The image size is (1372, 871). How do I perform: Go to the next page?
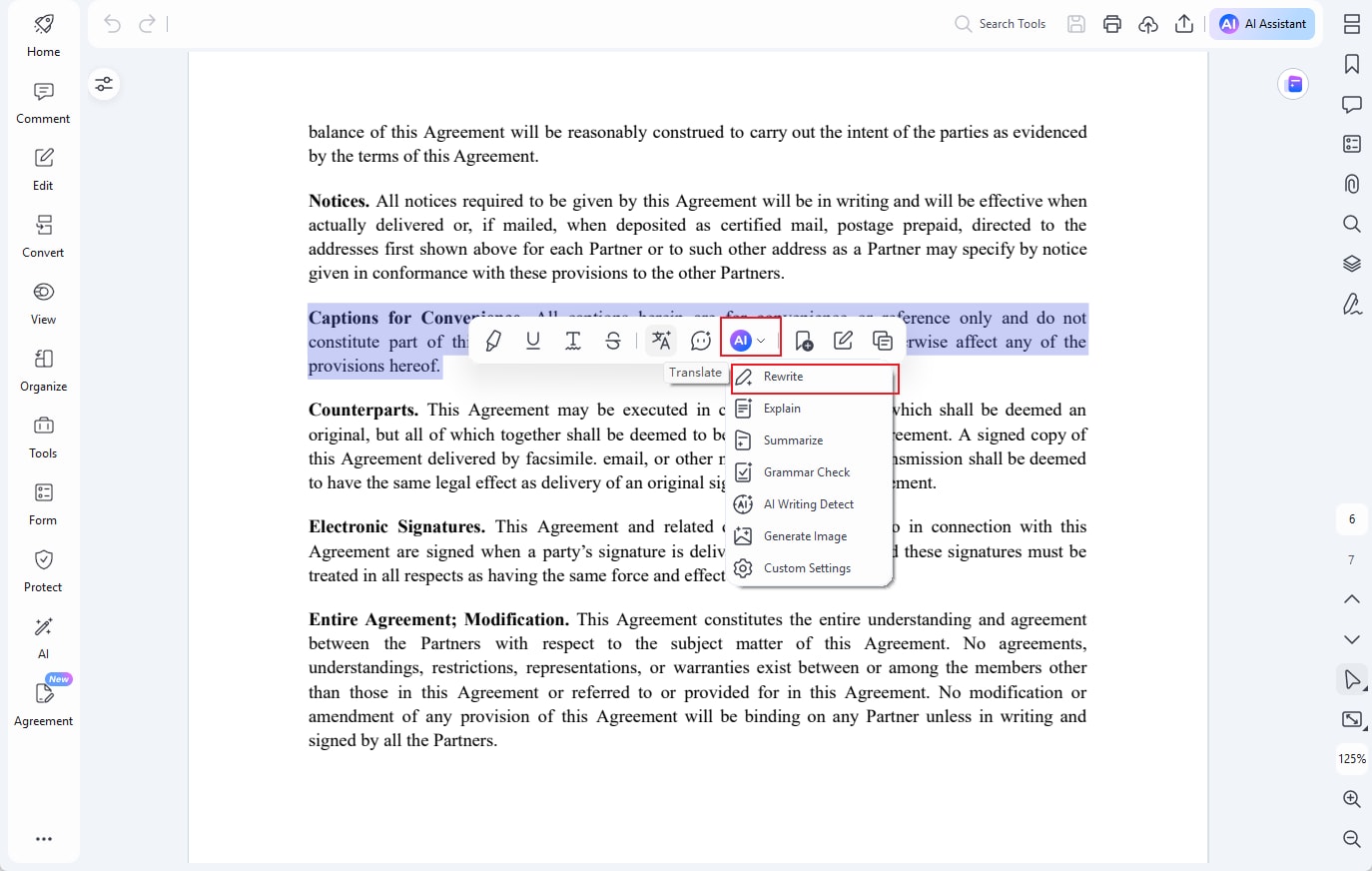coord(1352,639)
